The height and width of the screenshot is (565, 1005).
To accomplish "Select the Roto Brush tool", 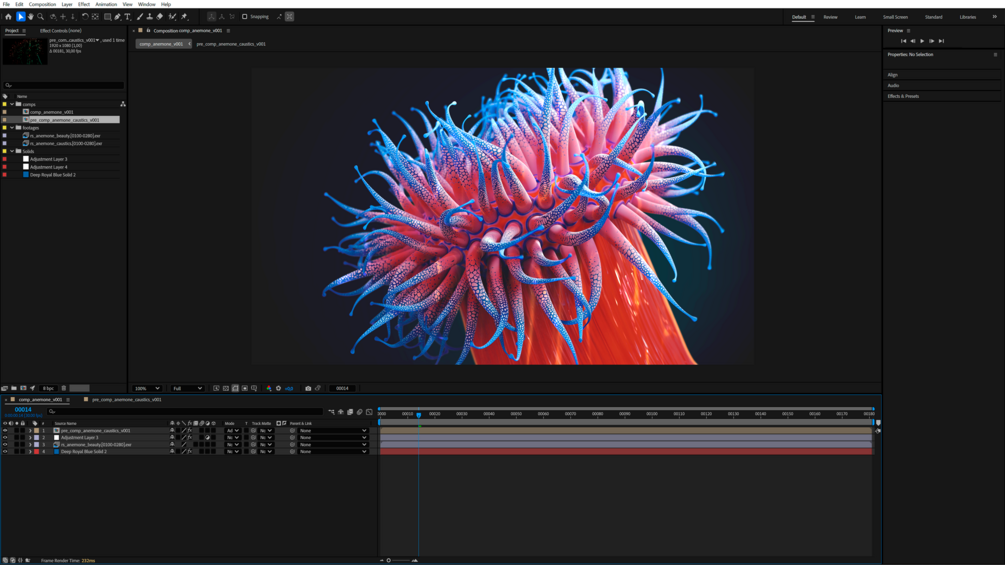I will (x=172, y=17).
